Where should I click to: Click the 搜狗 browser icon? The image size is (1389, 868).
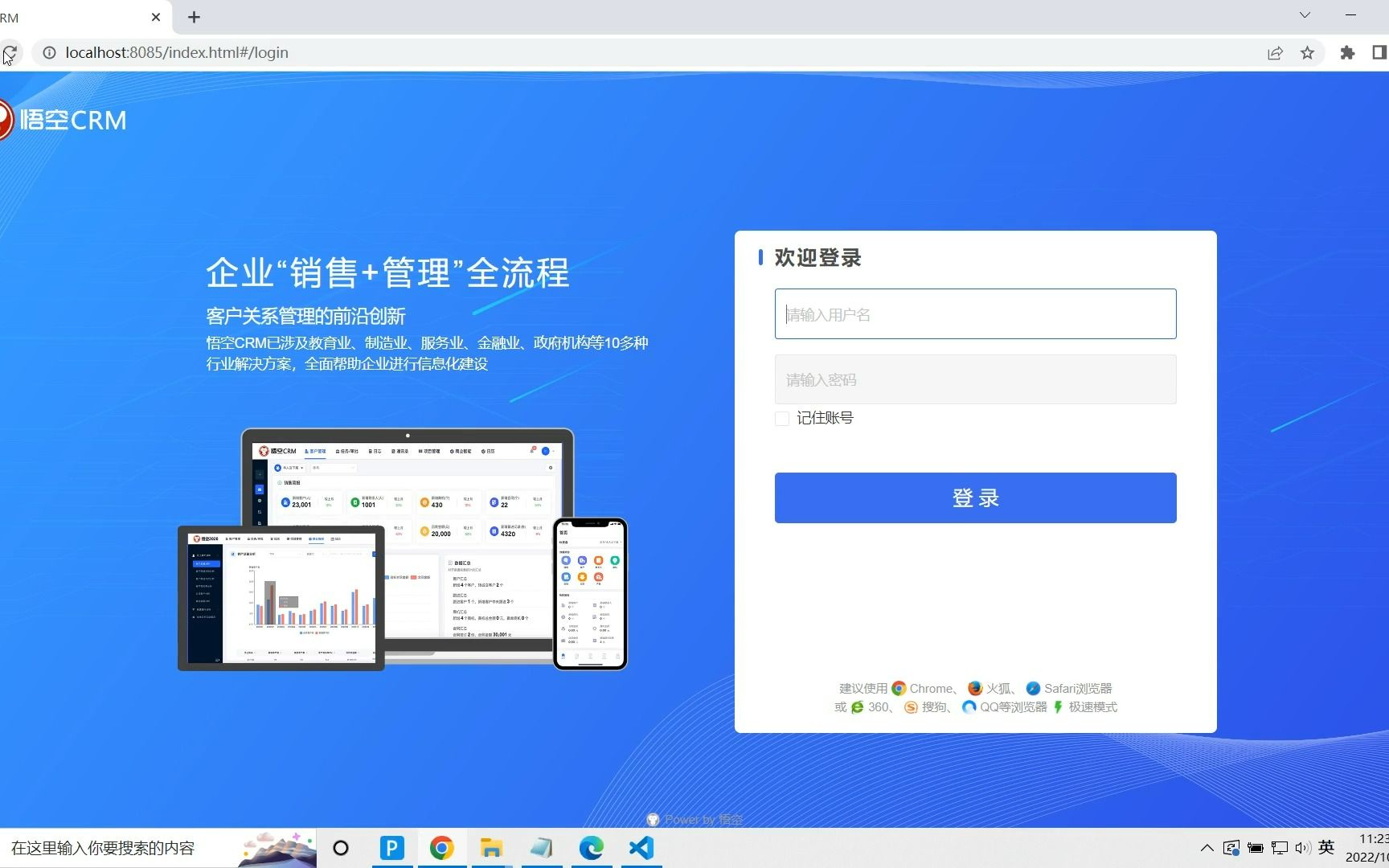pos(911,707)
